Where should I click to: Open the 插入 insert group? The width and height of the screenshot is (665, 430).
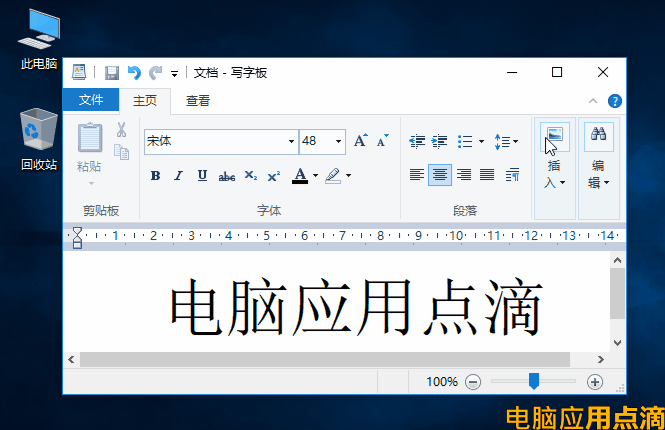pyautogui.click(x=555, y=168)
